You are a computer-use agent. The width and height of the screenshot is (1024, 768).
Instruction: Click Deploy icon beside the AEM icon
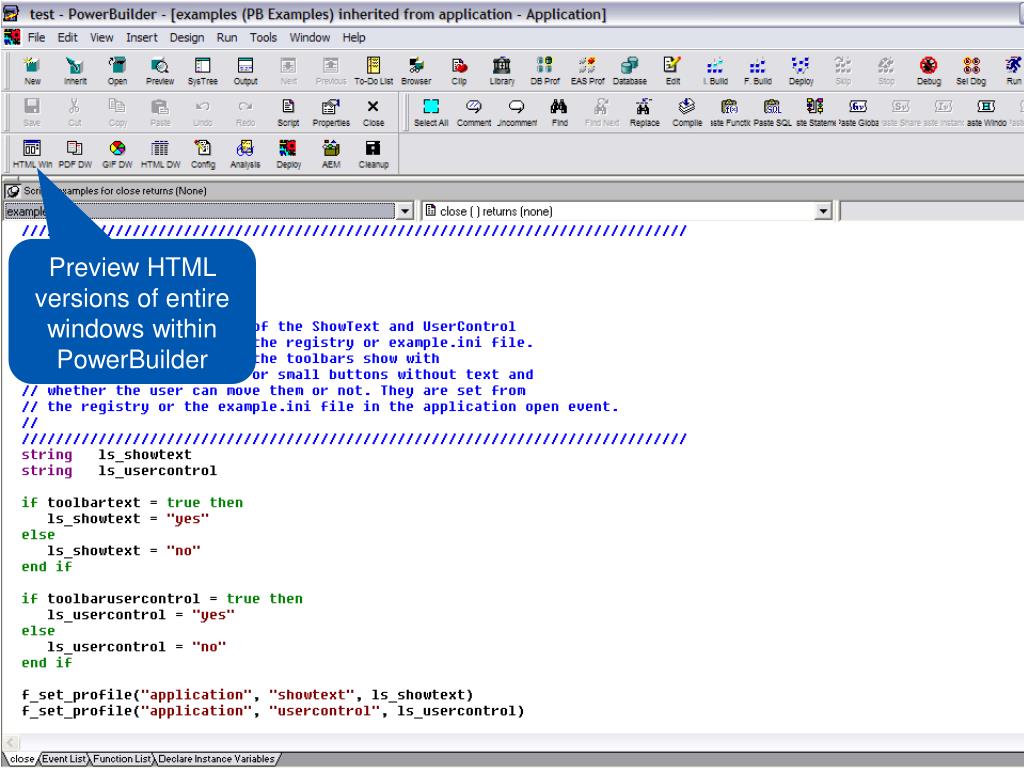click(288, 154)
